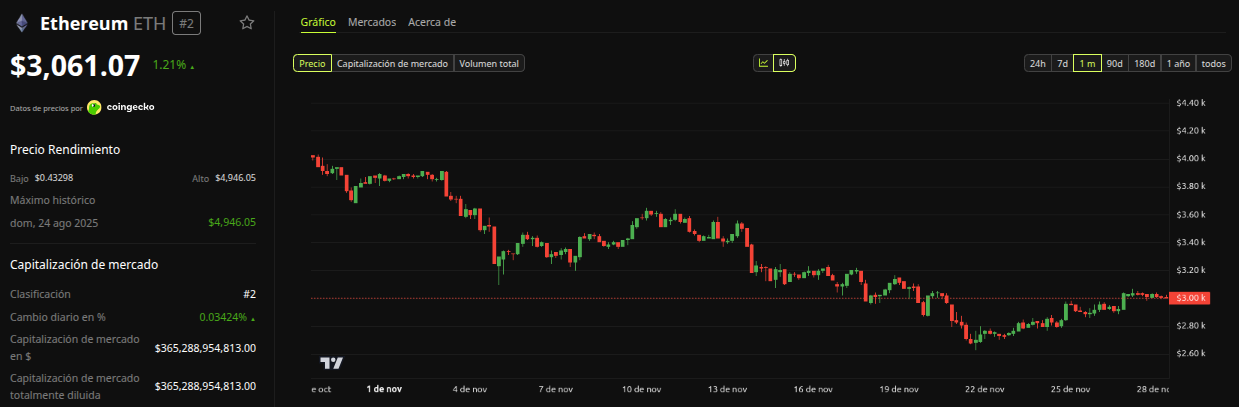Click the 10 de nov date axis label
The height and width of the screenshot is (407, 1239).
click(641, 389)
